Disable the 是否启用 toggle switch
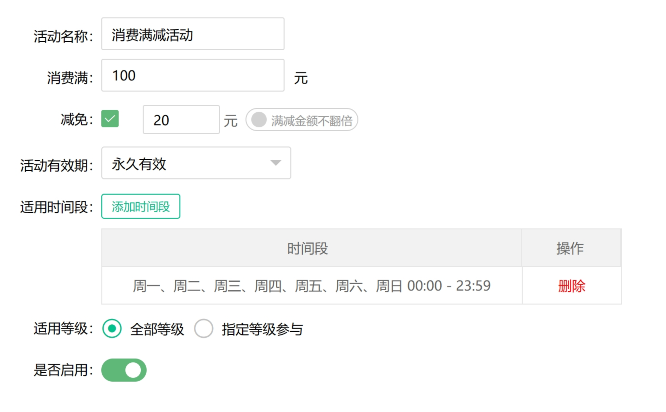 pos(124,370)
